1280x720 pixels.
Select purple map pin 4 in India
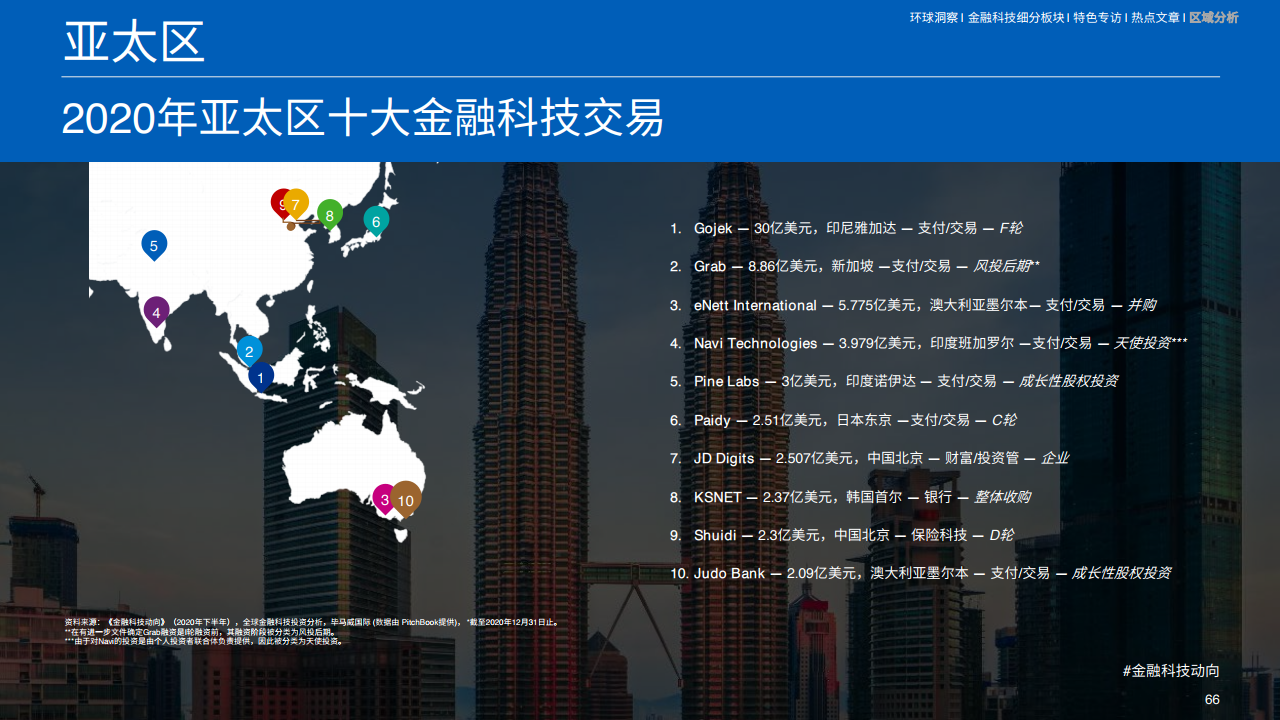(156, 312)
